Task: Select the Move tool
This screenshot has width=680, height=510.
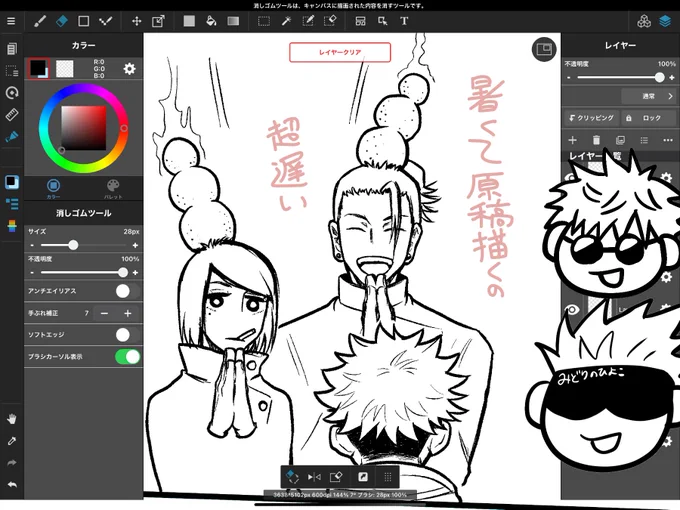Action: coord(137,21)
